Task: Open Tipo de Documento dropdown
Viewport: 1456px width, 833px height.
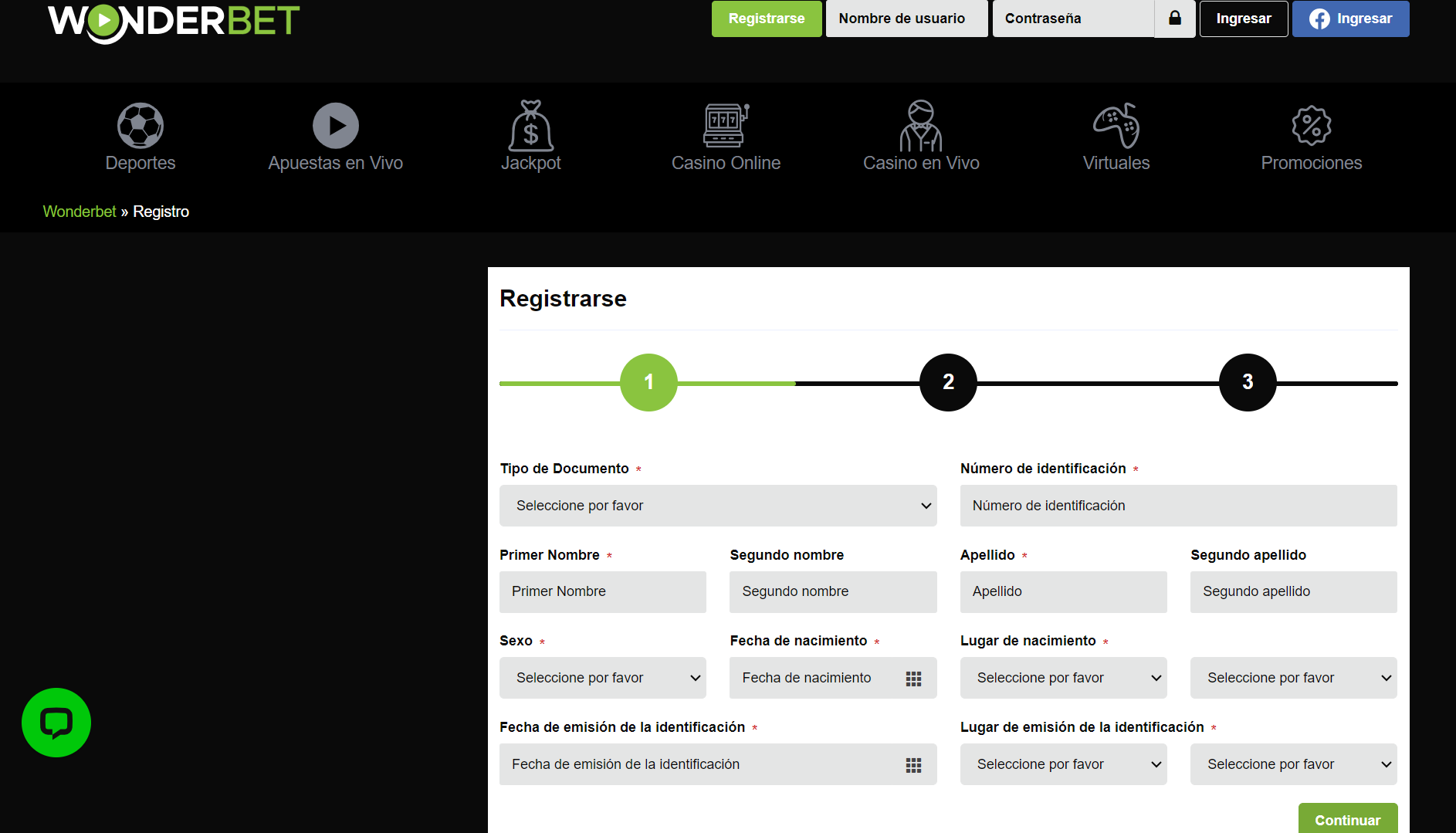Action: [718, 506]
